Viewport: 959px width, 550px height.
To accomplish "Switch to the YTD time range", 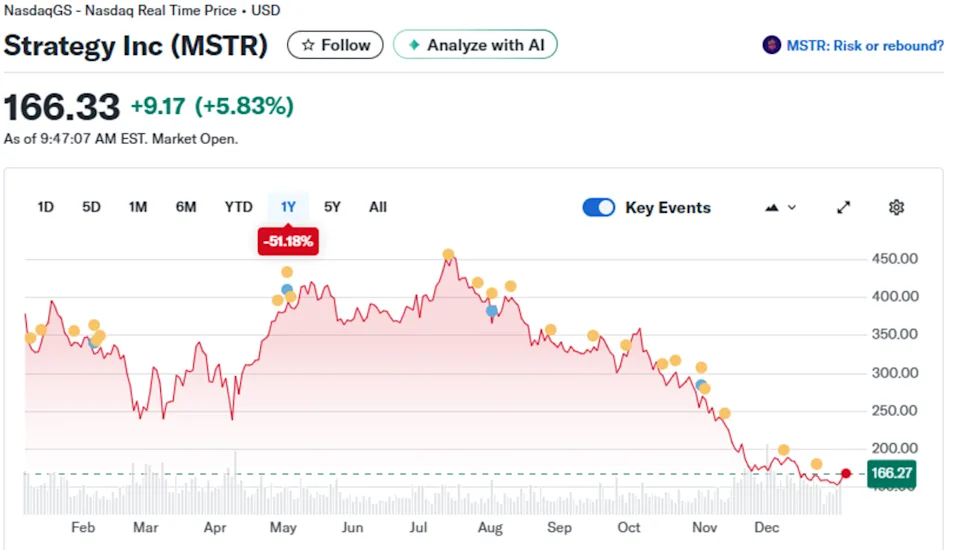I will 238,207.
